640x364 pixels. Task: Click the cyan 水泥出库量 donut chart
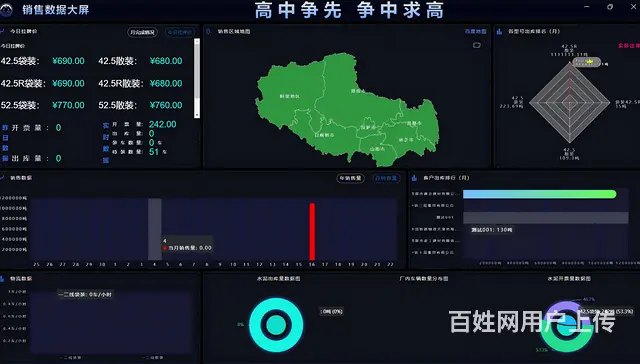click(x=276, y=325)
